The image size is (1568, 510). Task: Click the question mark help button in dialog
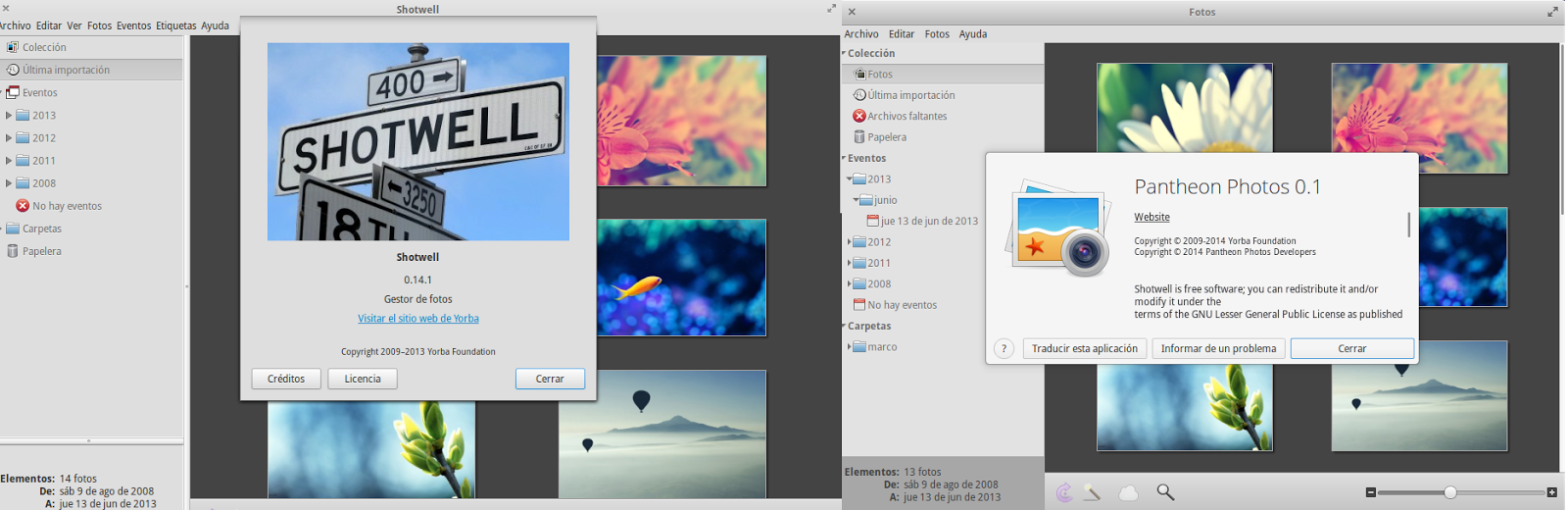[x=1004, y=348]
